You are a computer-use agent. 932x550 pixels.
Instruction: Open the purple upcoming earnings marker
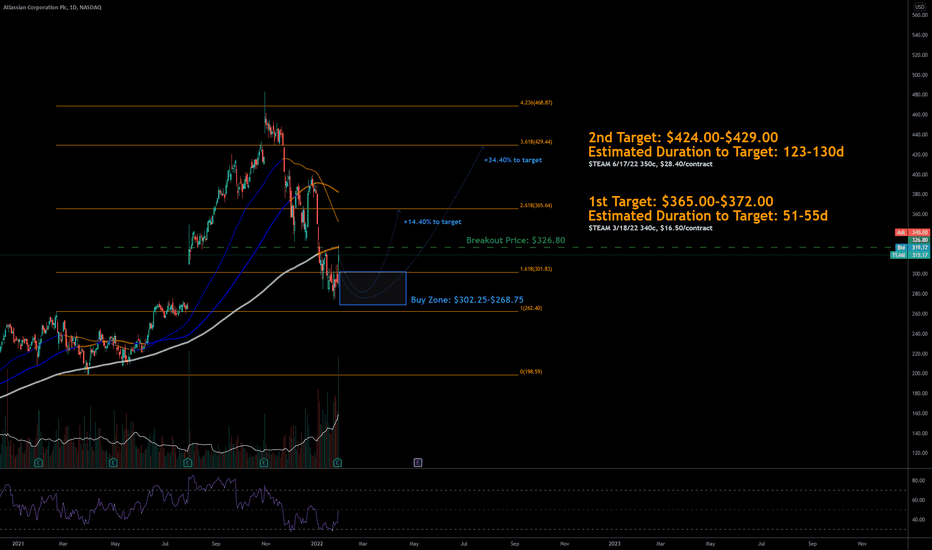pyautogui.click(x=418, y=462)
